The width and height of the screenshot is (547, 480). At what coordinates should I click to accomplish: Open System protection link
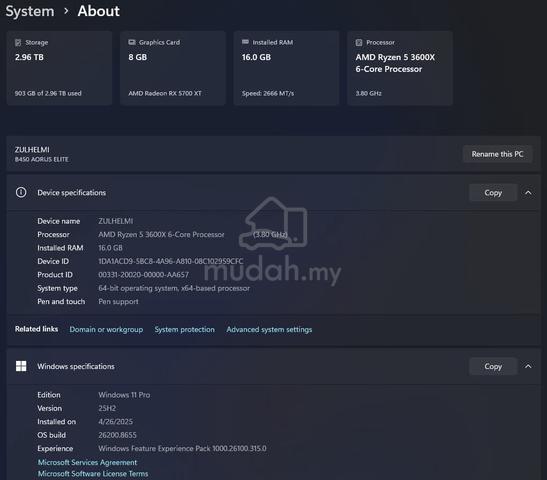coord(185,329)
